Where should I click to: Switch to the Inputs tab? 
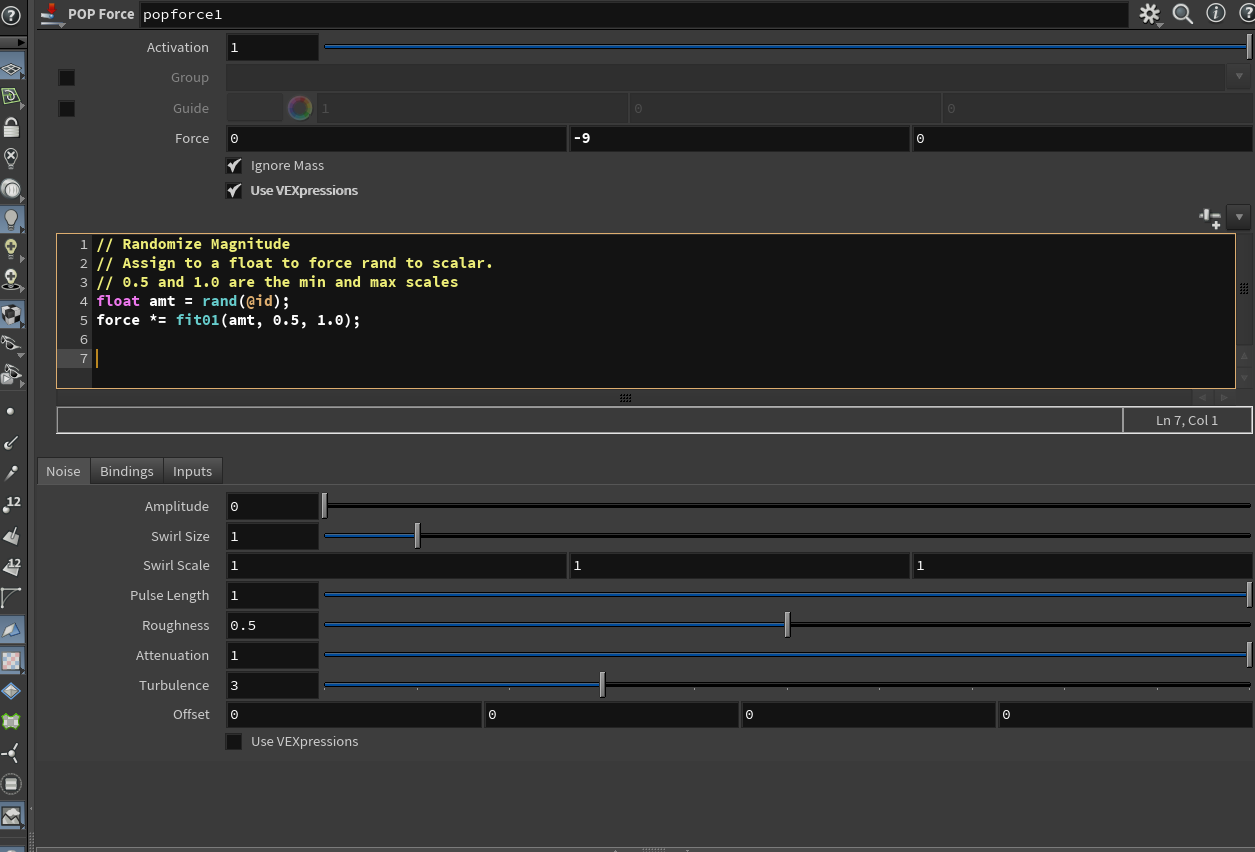192,471
